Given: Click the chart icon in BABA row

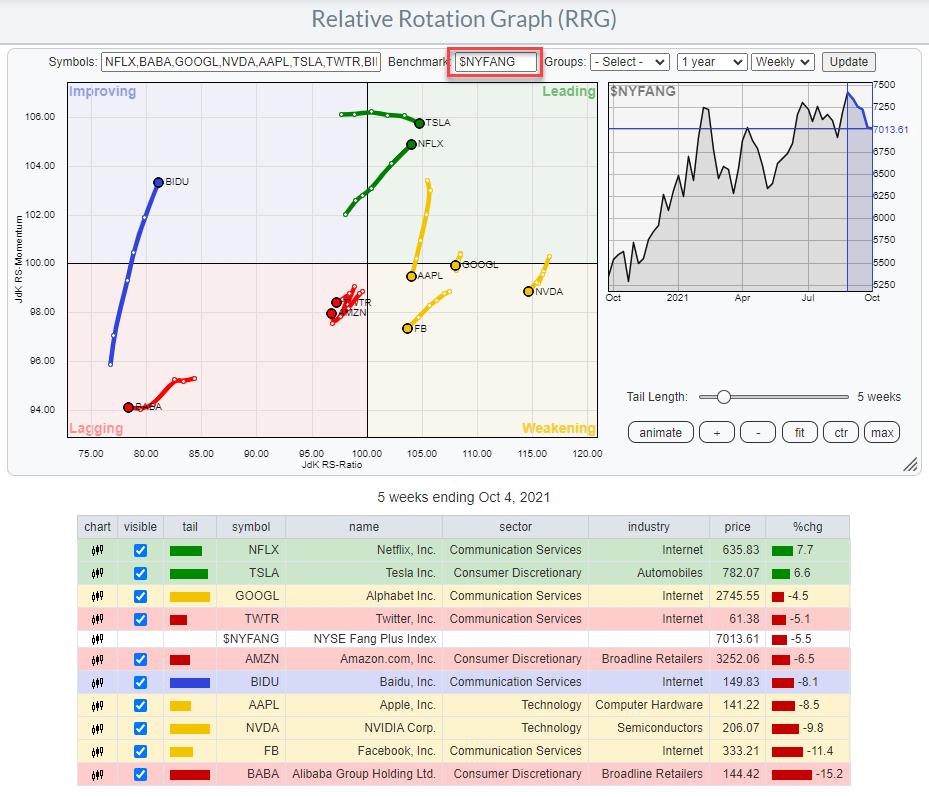Looking at the screenshot, I should (97, 774).
